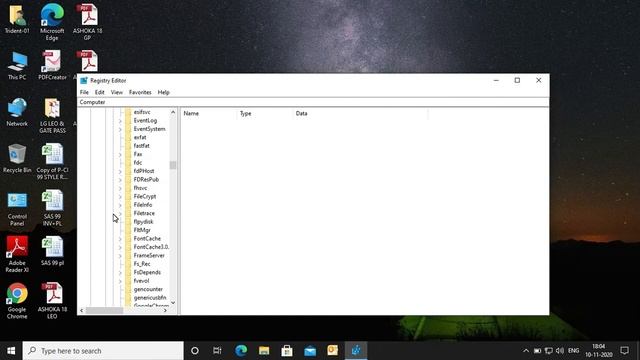Select the Fs_Rec key in the tree
Screen dimensions: 640x360
tap(142, 264)
